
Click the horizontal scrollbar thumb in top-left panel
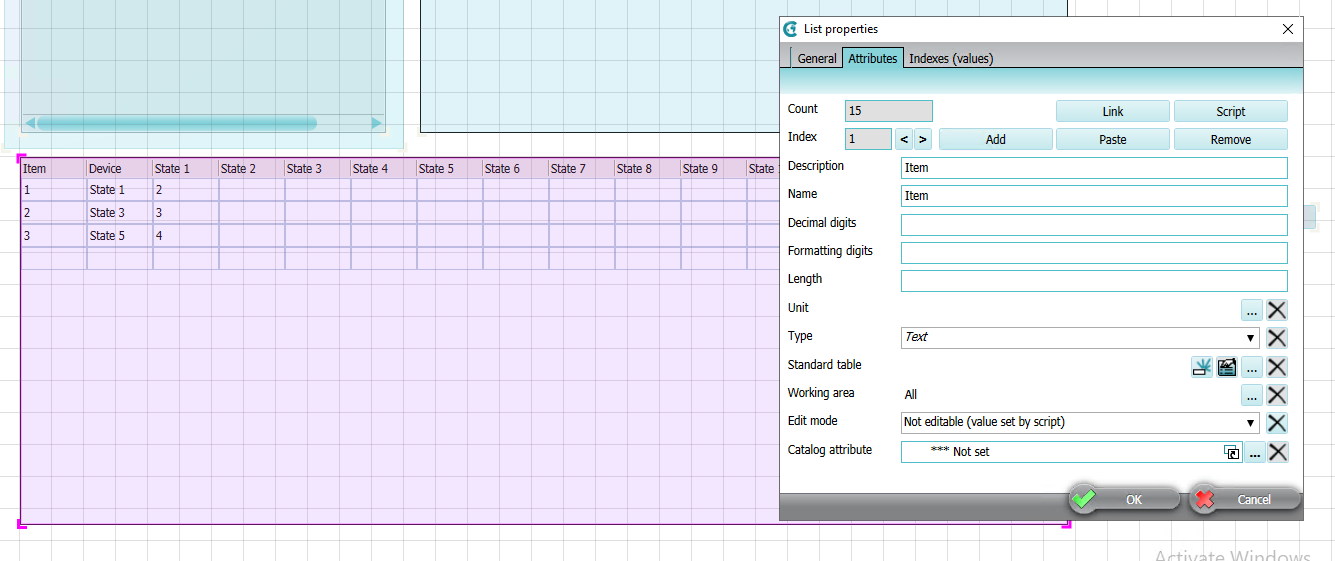click(x=176, y=123)
